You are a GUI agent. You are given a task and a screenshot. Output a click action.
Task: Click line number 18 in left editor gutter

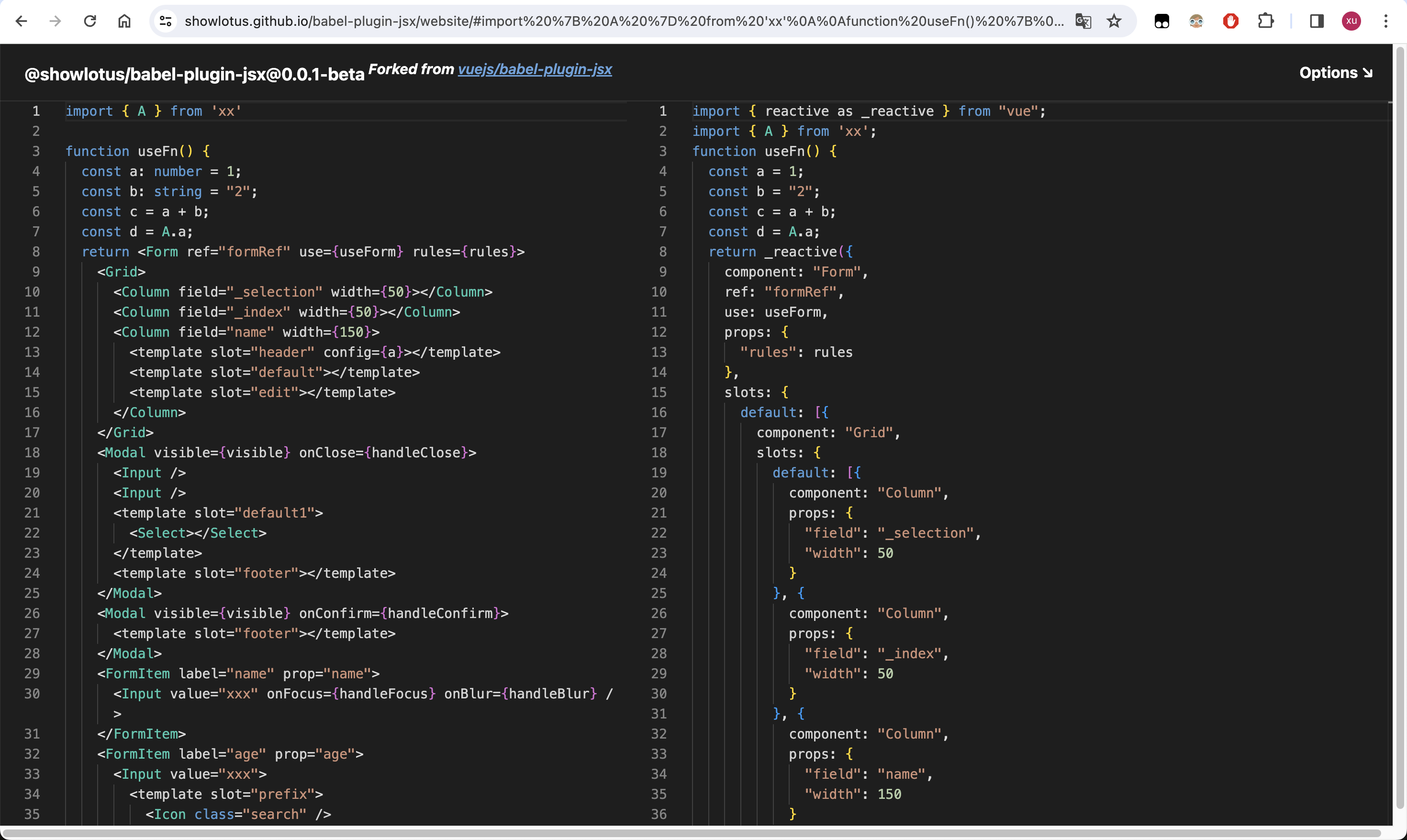(x=32, y=453)
